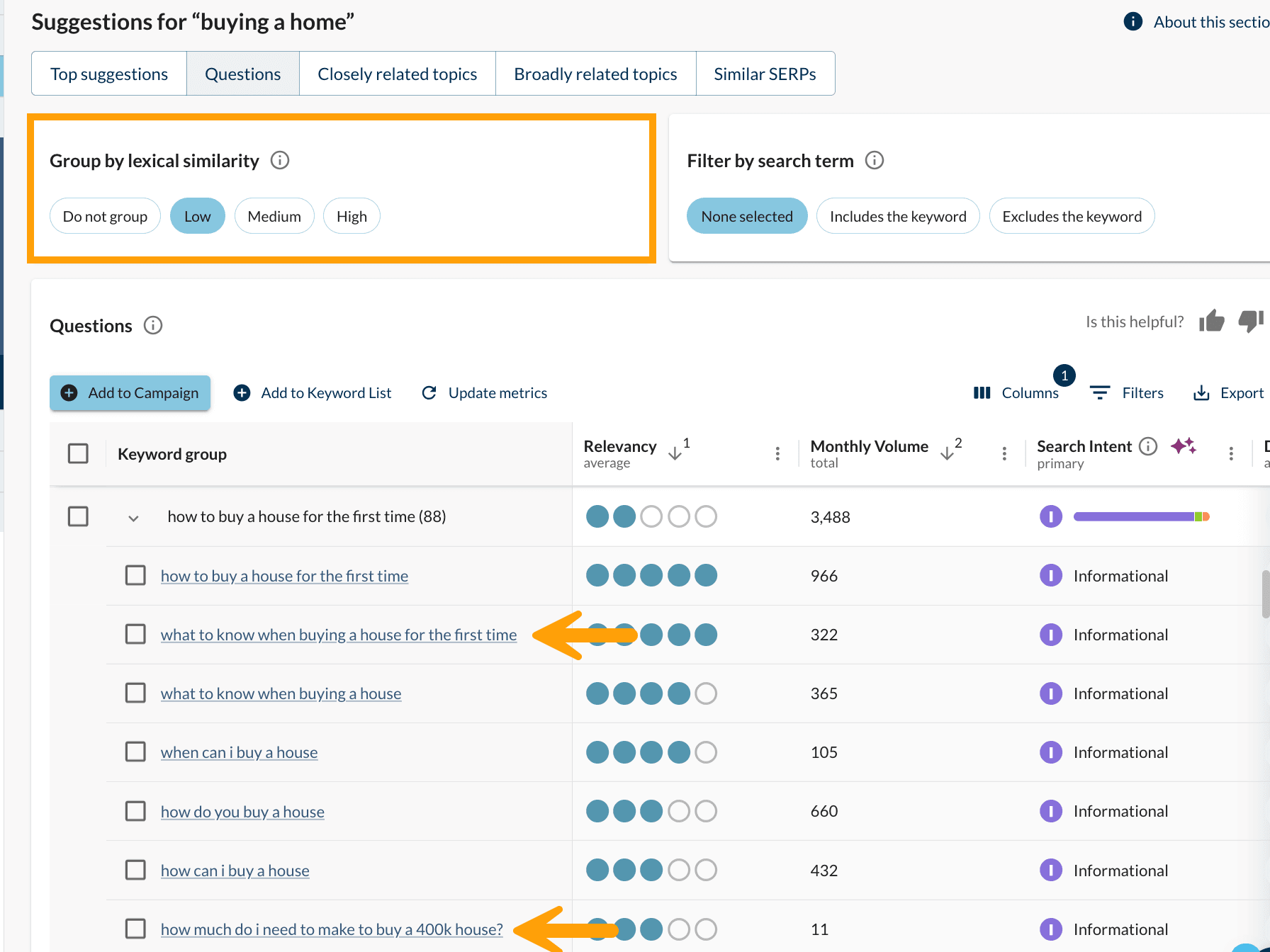Collapse the 'how to buy a house for the first time' group

tap(133, 517)
